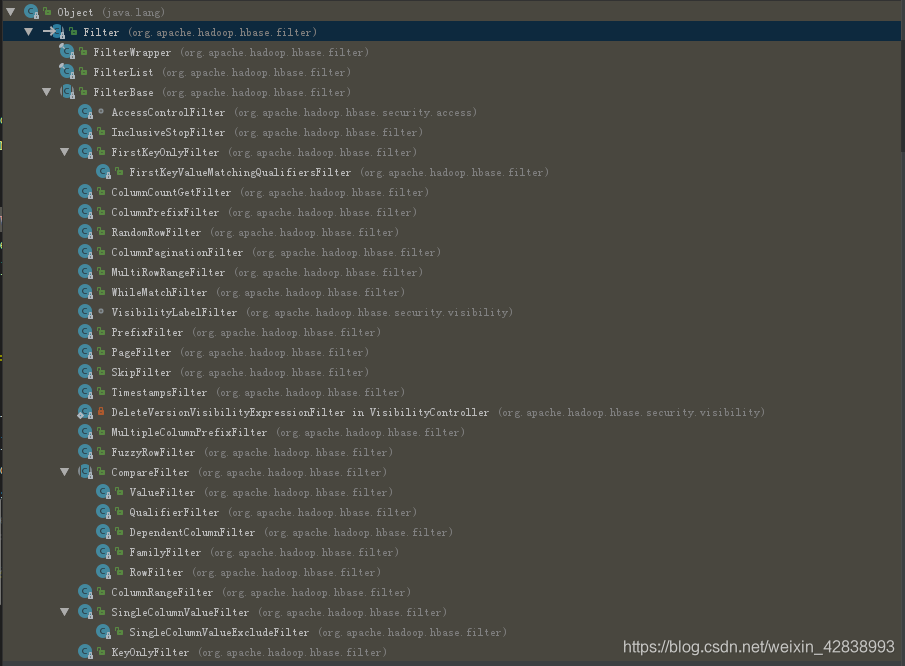
Task: Collapse the FilterBase subtree arrow
Action: pyautogui.click(x=46, y=92)
